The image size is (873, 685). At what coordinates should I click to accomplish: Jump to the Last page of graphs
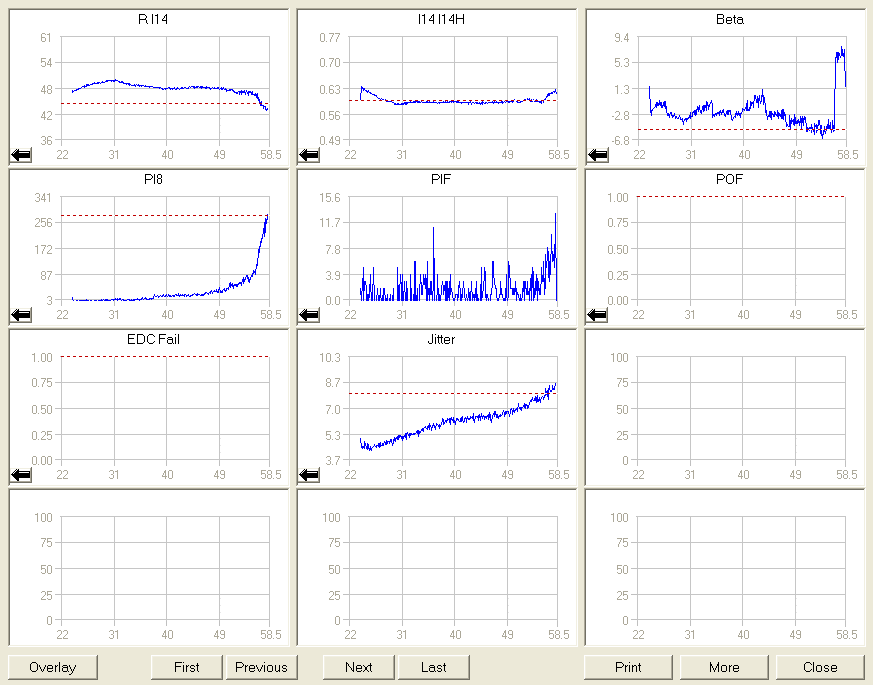point(433,667)
